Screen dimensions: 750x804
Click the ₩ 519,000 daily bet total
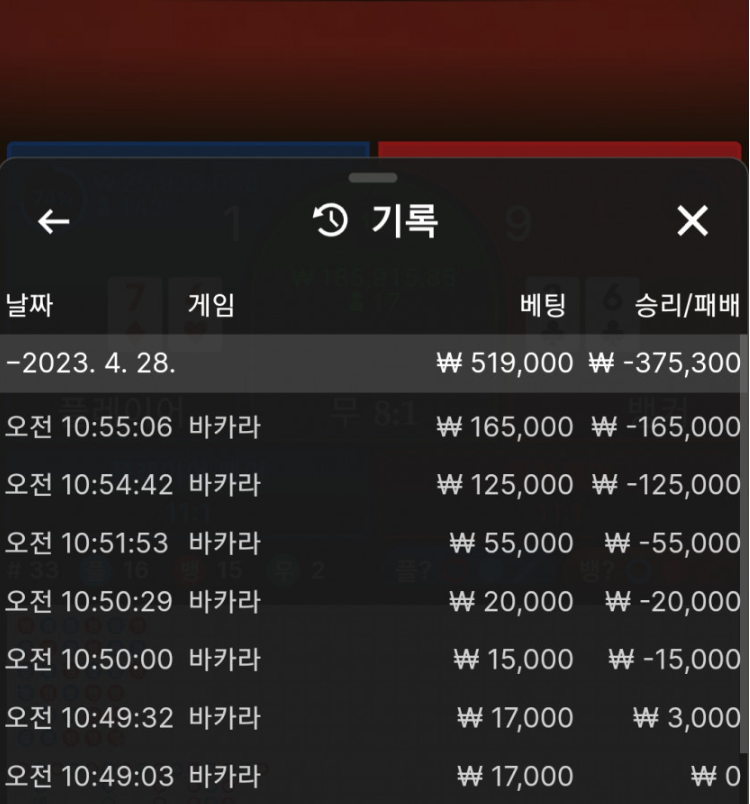tap(505, 363)
